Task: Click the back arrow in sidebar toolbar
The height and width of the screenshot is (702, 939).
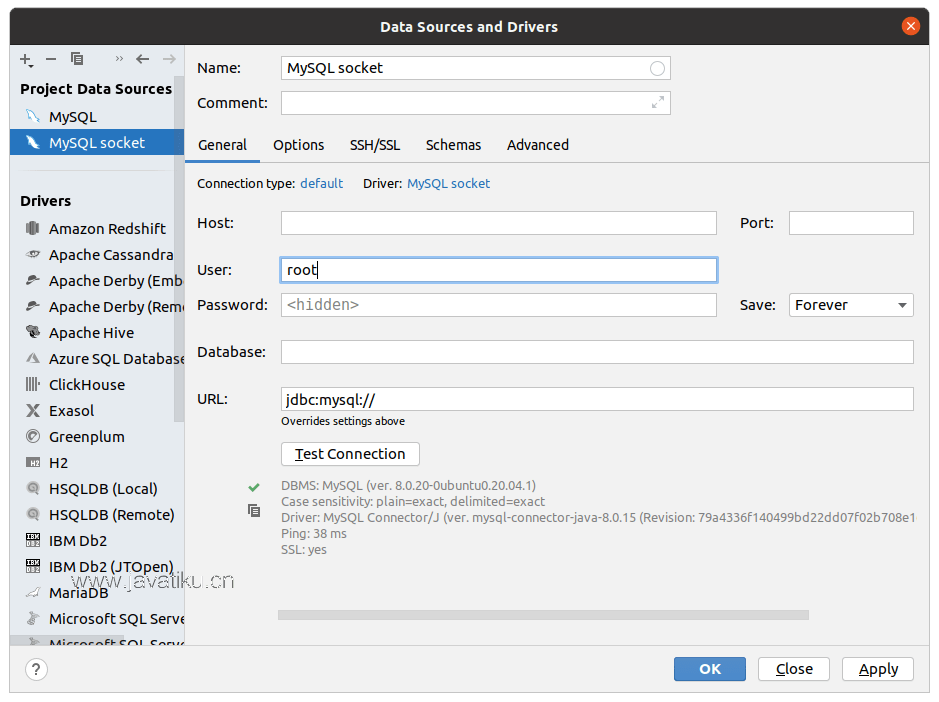Action: click(x=143, y=59)
